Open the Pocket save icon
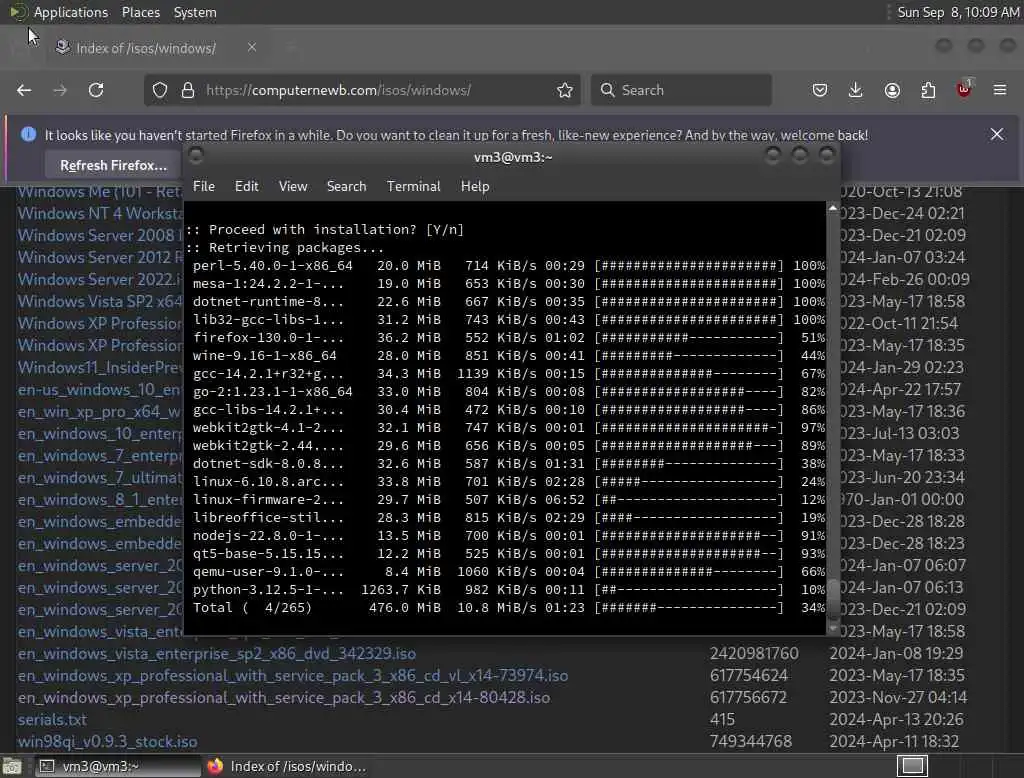This screenshot has width=1024, height=778. coord(820,90)
